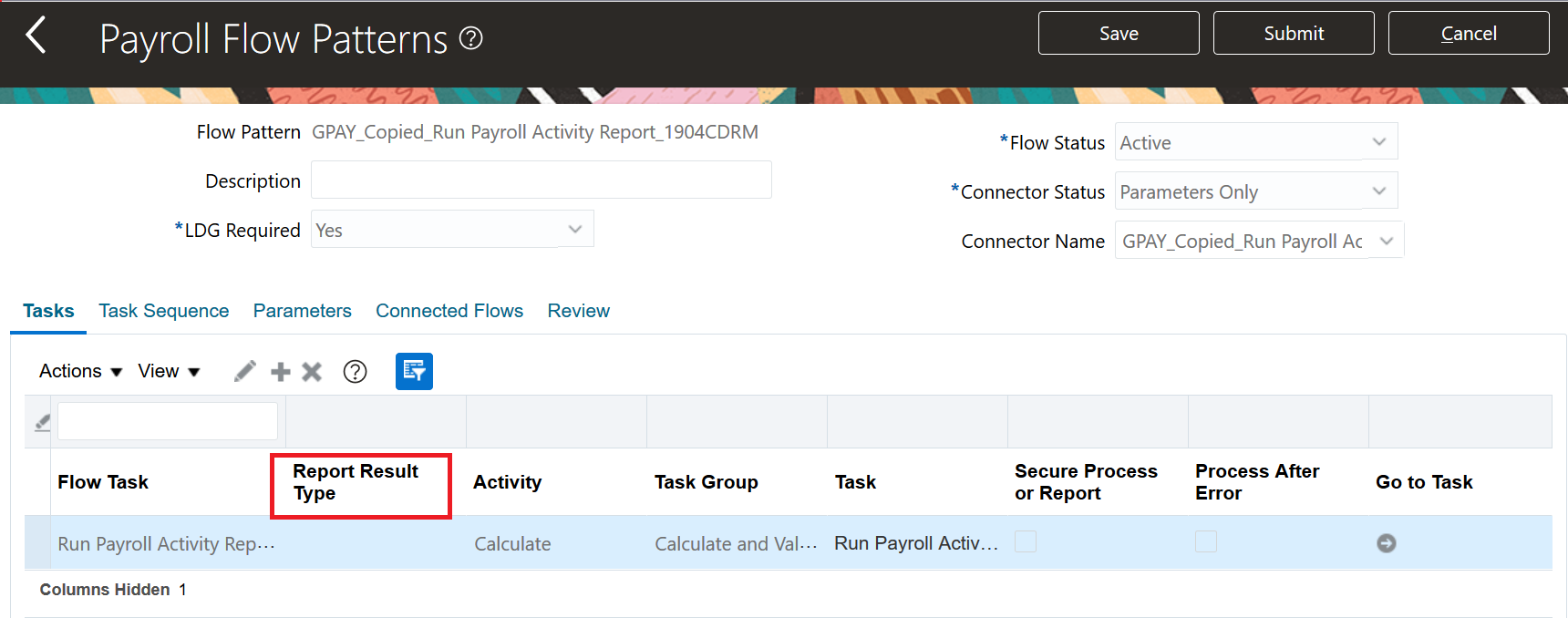Toggle the Process After Error checkbox

[x=1206, y=542]
